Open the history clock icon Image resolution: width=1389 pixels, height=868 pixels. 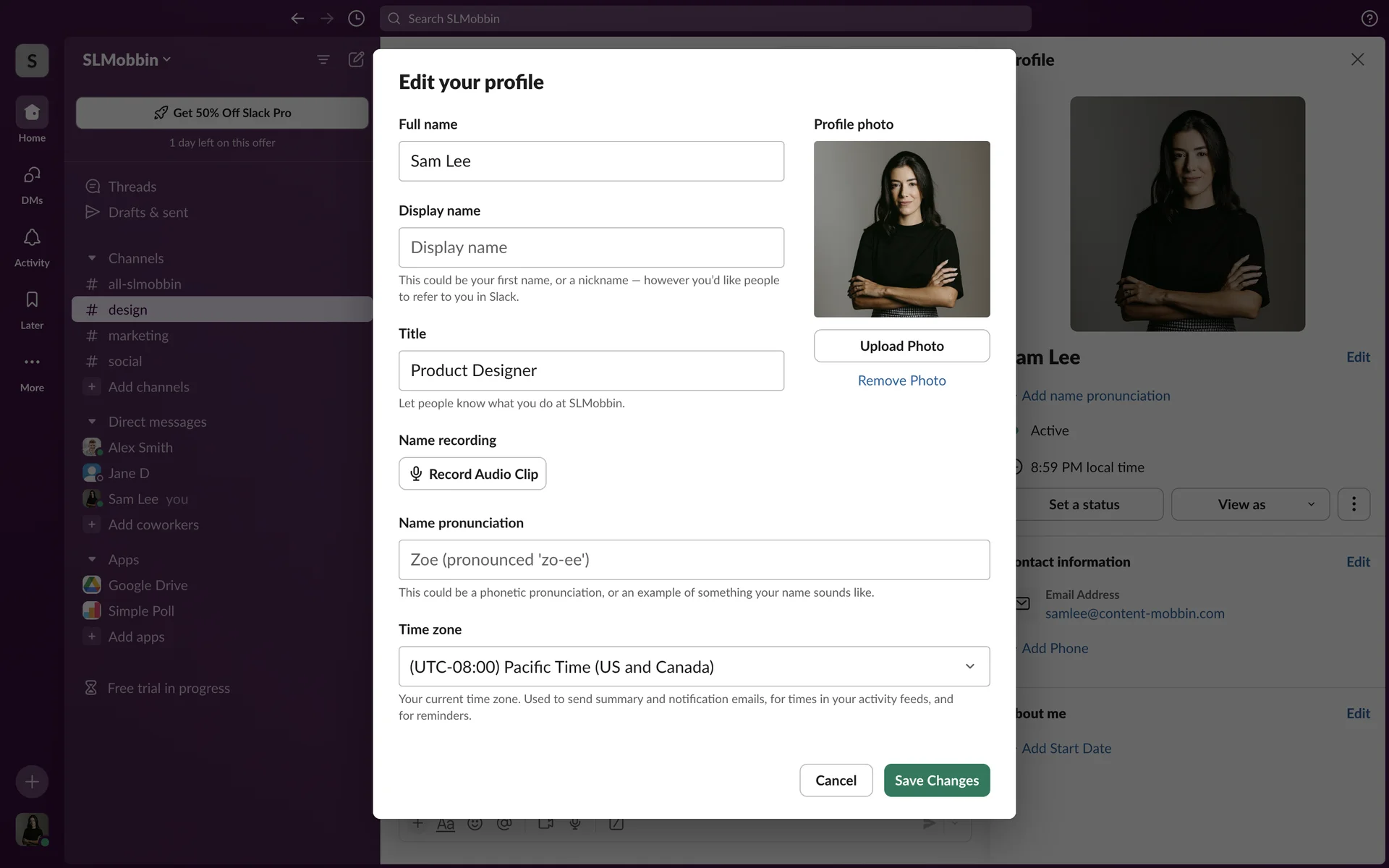tap(356, 19)
